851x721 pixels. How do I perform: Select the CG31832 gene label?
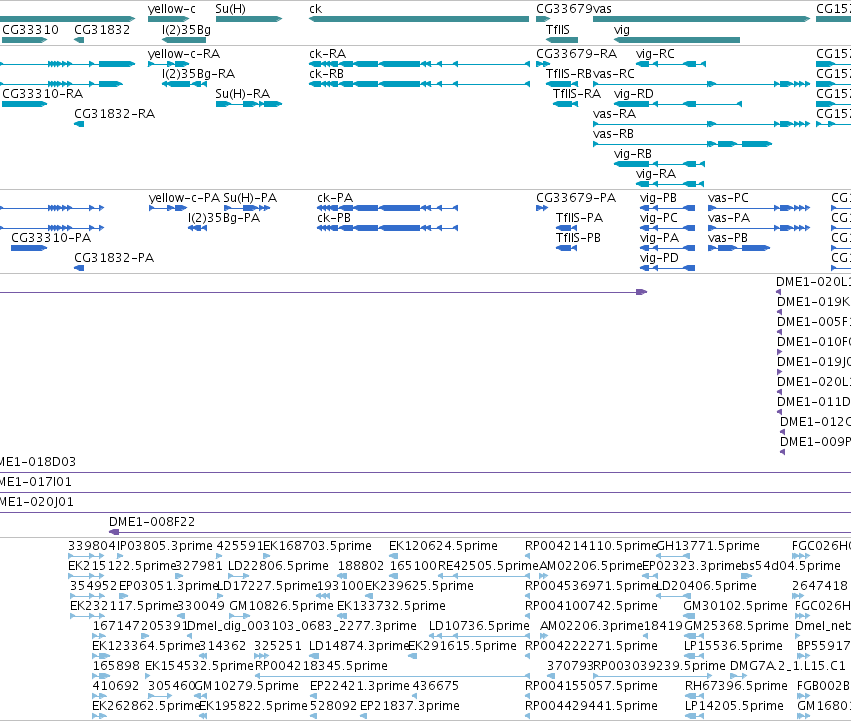(102, 29)
